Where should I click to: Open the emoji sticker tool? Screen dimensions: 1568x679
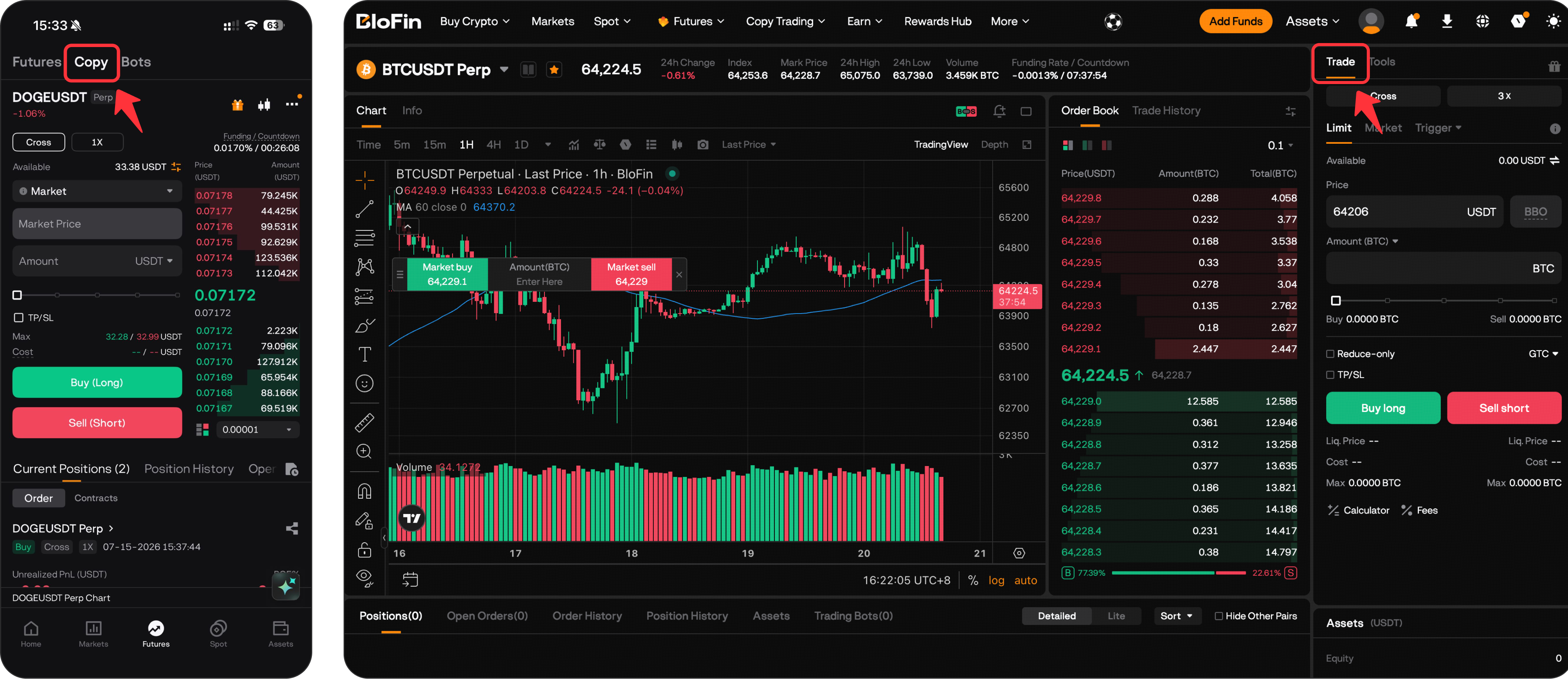click(x=365, y=383)
